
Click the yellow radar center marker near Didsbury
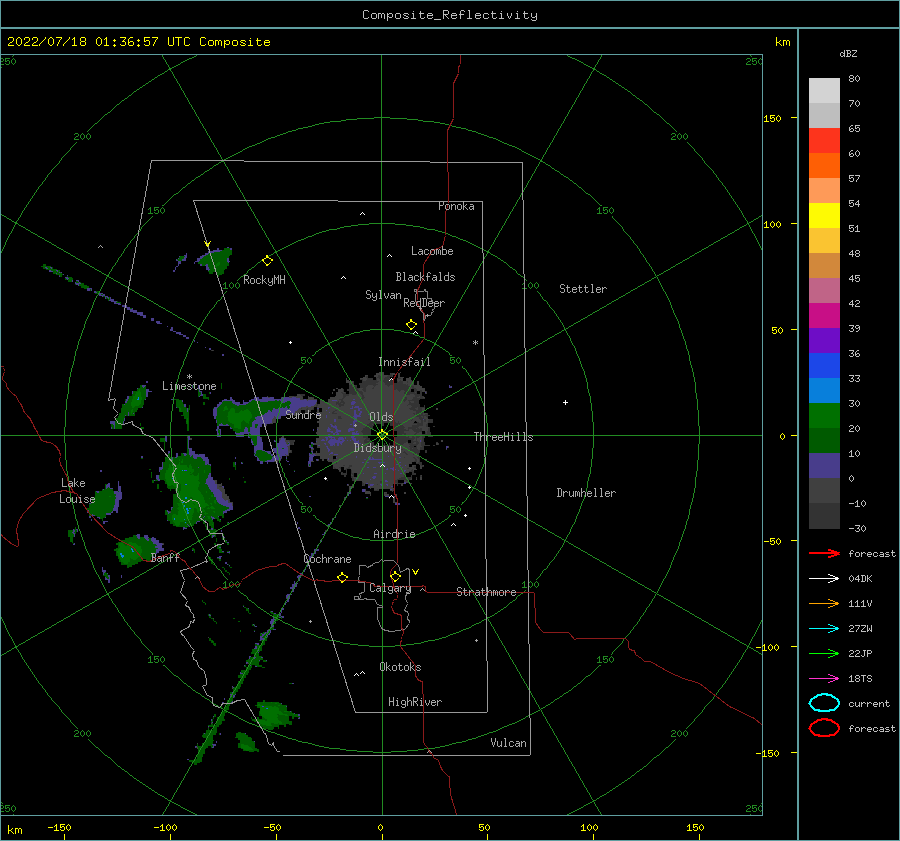[382, 435]
